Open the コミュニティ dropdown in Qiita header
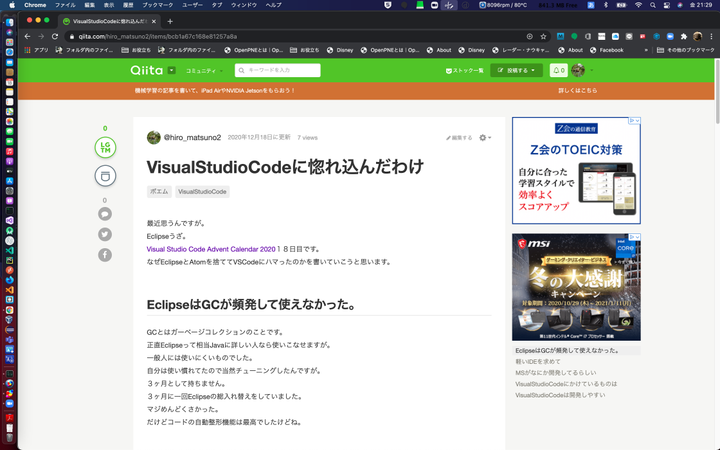Image resolution: width=720 pixels, height=450 pixels. tap(204, 71)
